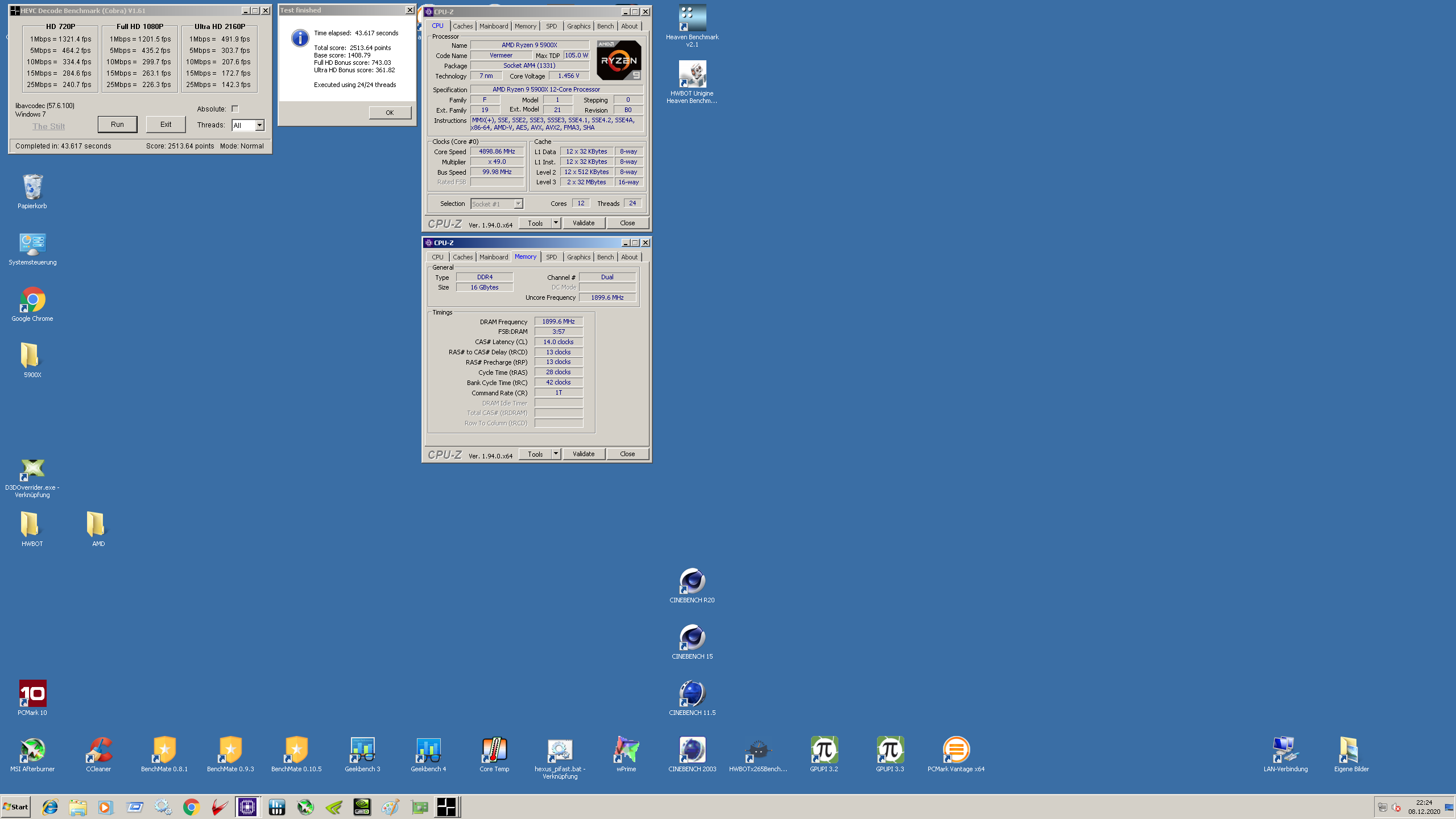The width and height of the screenshot is (1456, 819).
Task: Launch BenchMate 0.10.5
Action: pyautogui.click(x=296, y=754)
